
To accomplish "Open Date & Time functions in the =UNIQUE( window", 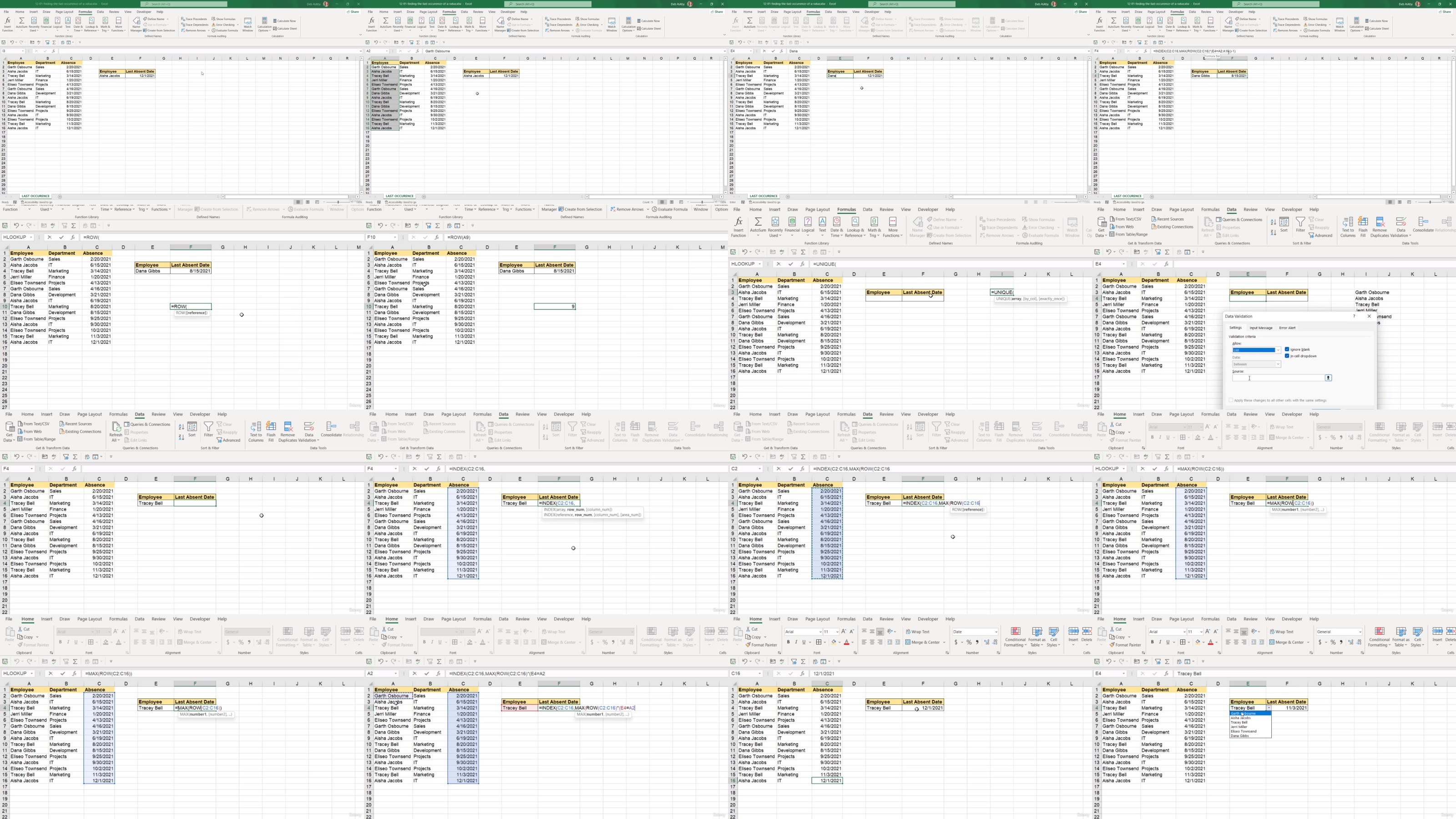I will coord(837,227).
